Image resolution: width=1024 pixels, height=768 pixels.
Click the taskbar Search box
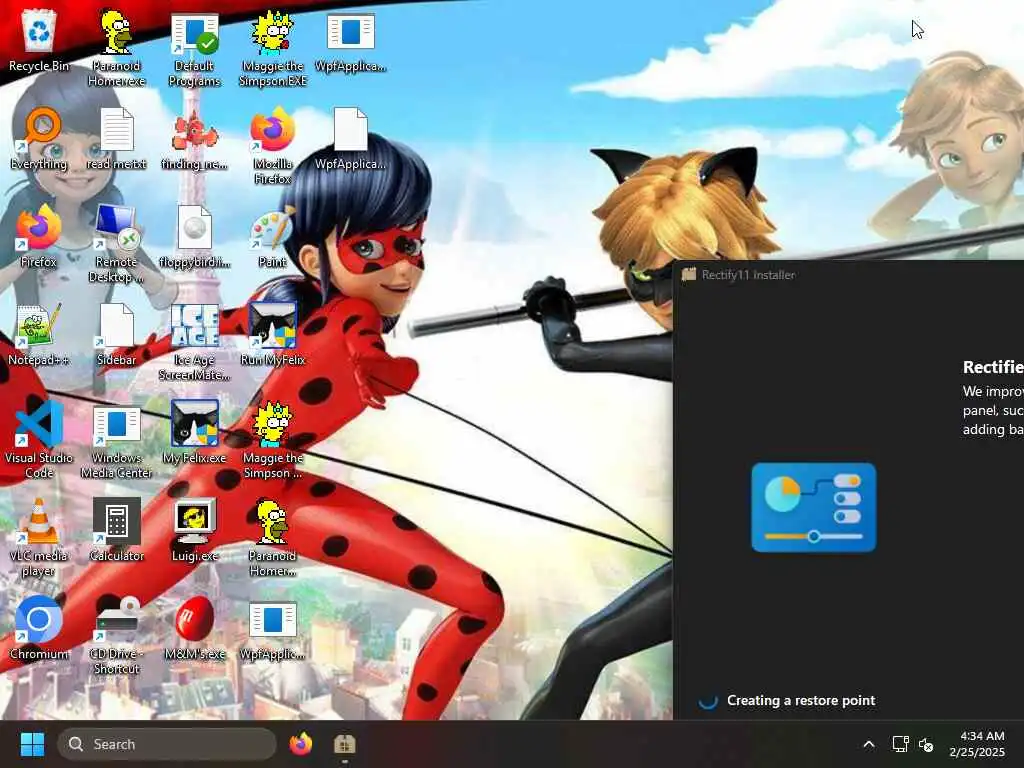pos(167,744)
